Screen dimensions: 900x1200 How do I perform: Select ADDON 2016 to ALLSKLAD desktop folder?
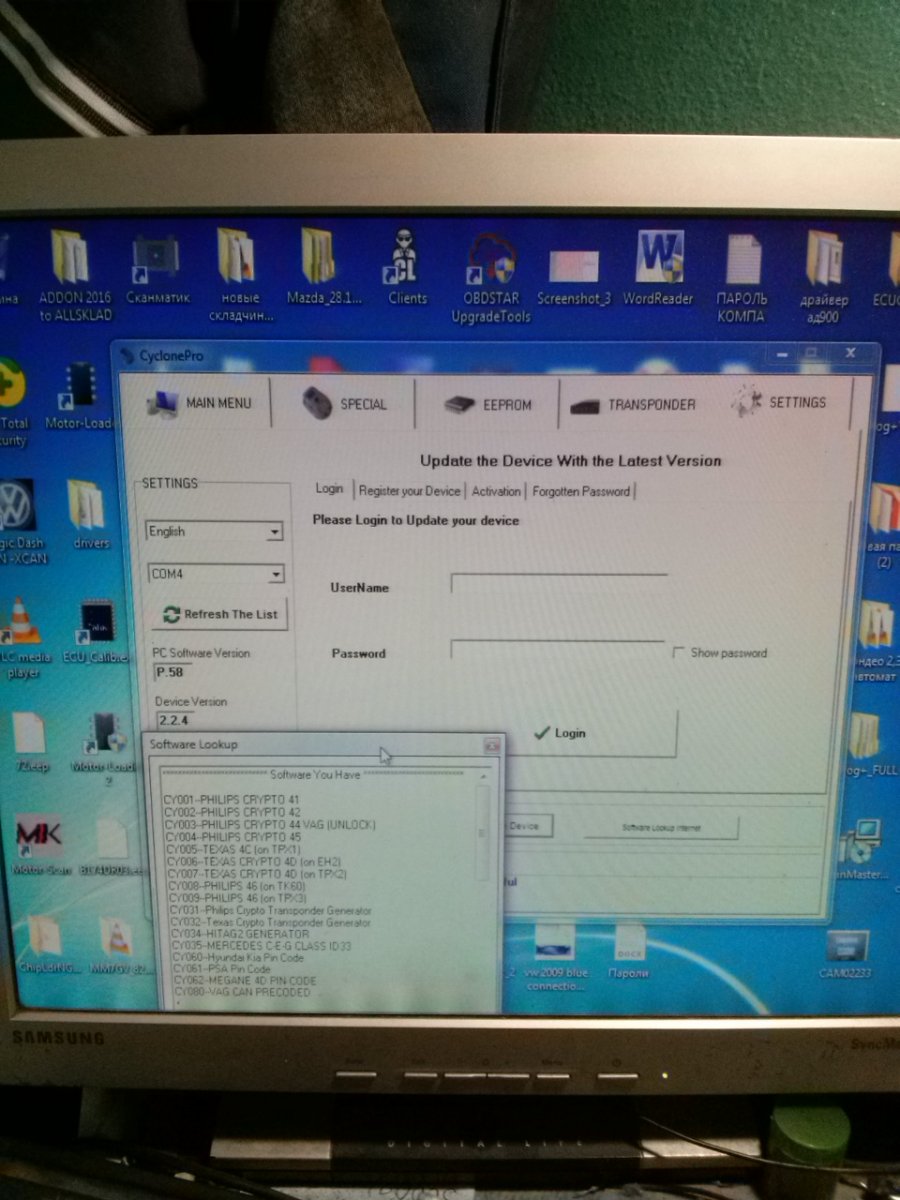click(x=73, y=275)
